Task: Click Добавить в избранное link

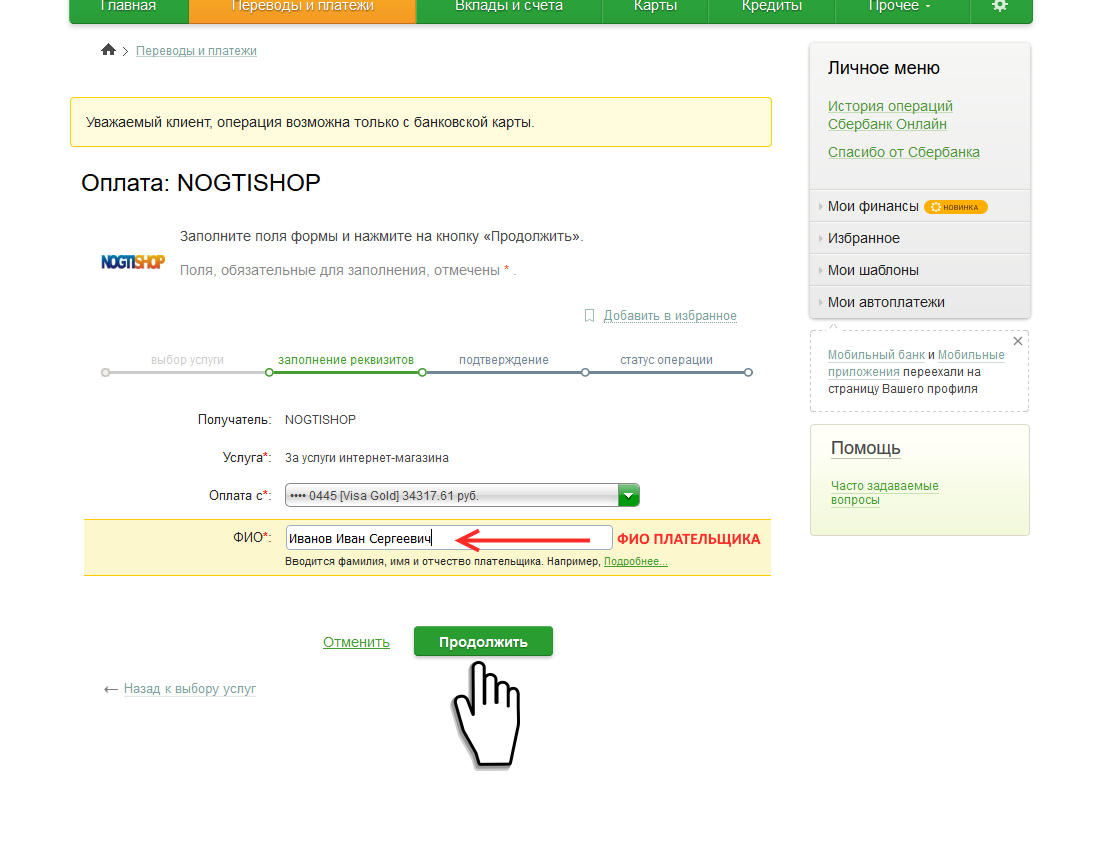Action: (x=670, y=315)
